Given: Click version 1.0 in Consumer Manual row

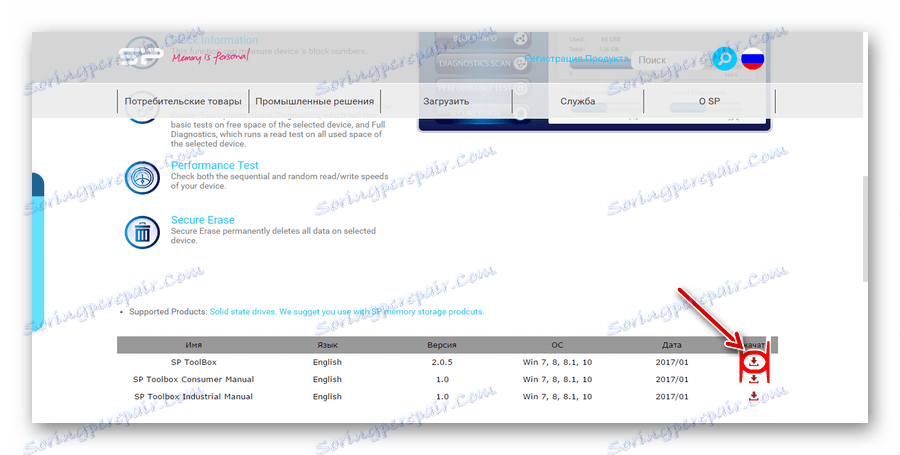Looking at the screenshot, I should click(442, 379).
